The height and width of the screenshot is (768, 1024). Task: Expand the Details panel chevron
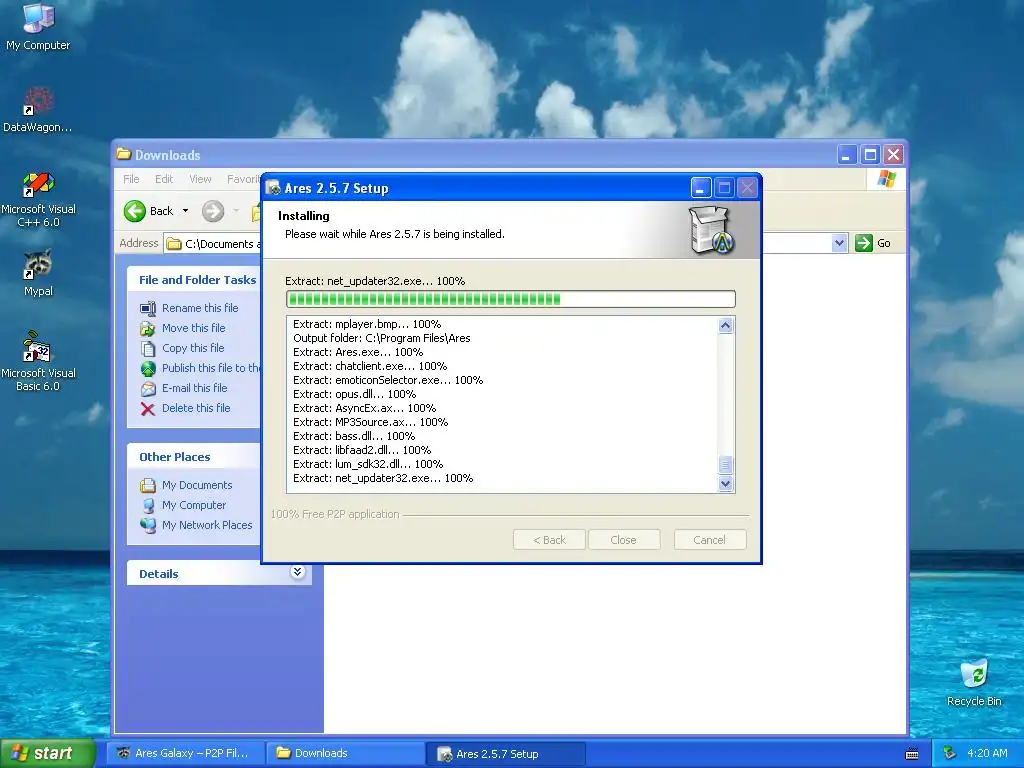point(297,572)
